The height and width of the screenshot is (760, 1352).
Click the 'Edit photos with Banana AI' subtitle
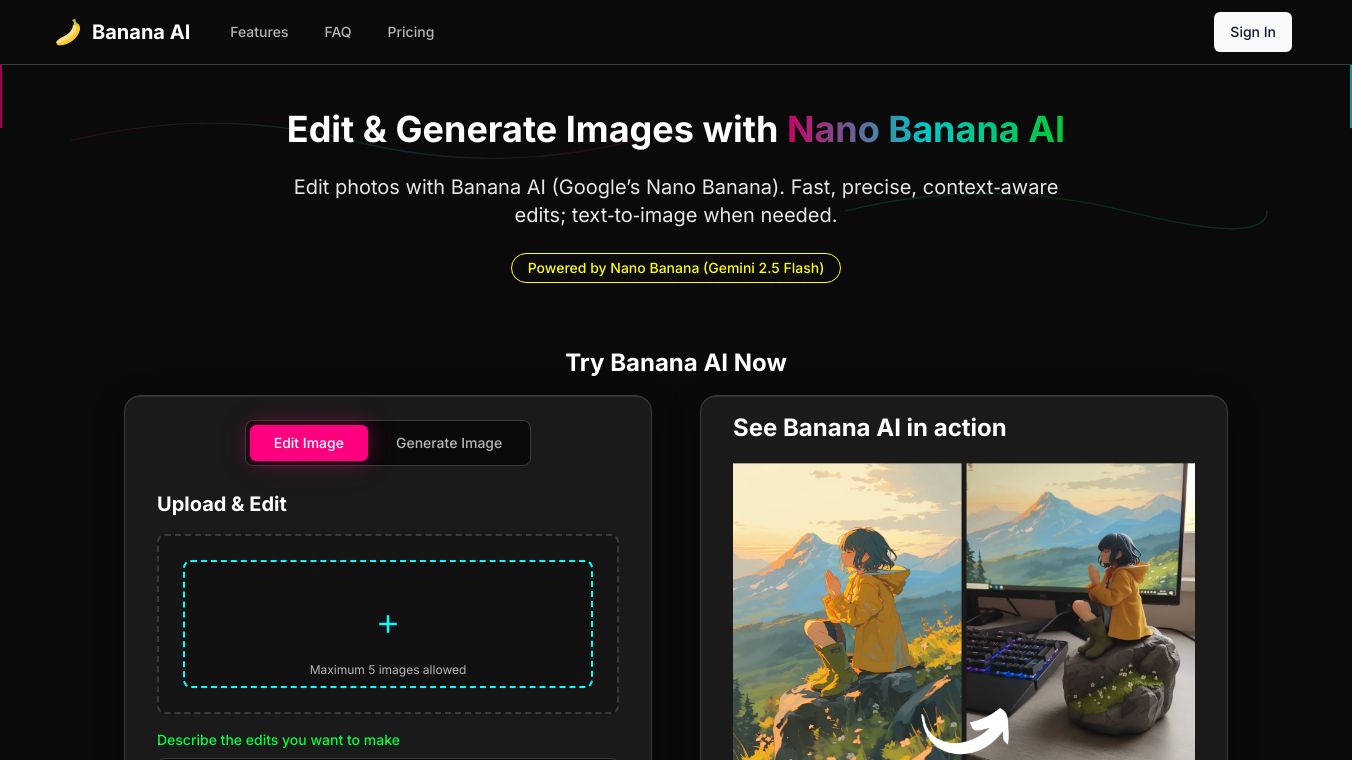click(x=676, y=200)
